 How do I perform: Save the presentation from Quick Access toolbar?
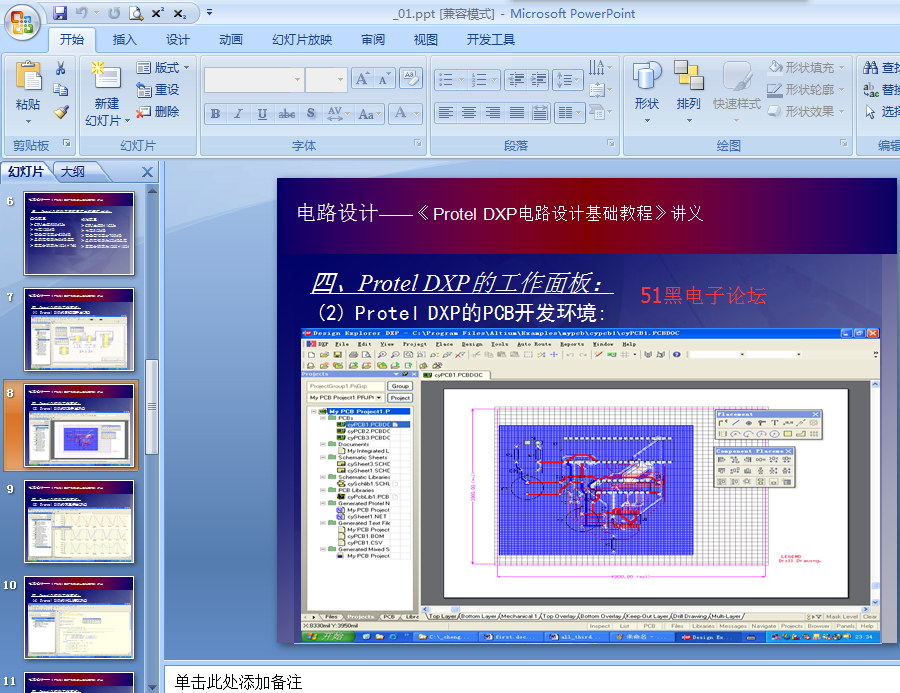60,13
